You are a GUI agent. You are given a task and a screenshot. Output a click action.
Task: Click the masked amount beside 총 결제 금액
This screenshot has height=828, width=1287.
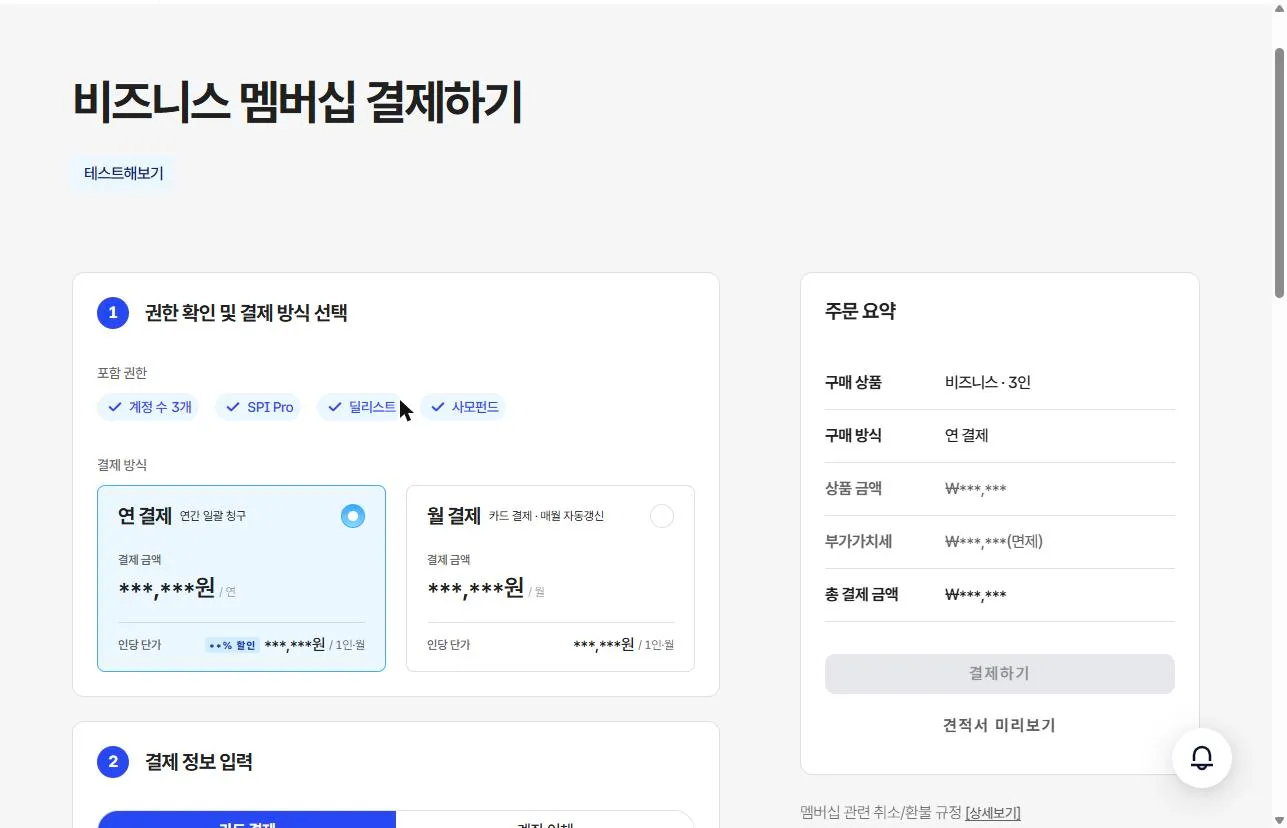click(976, 595)
